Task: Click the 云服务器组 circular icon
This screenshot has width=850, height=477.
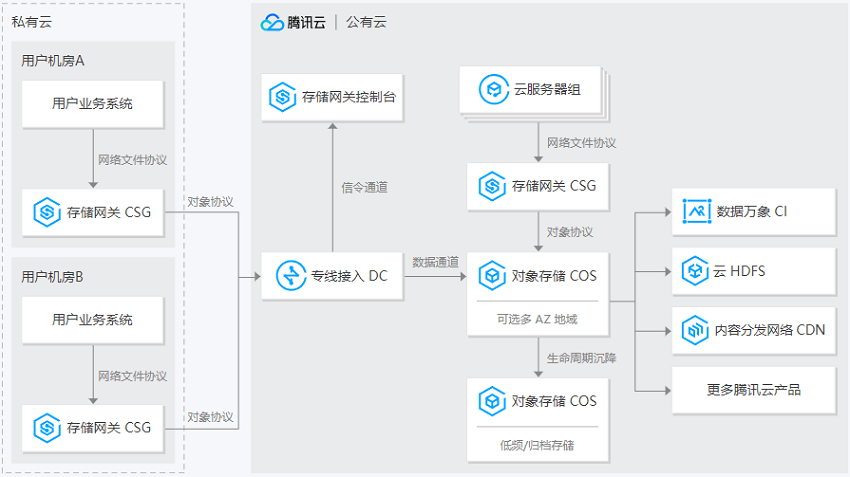Action: point(494,89)
